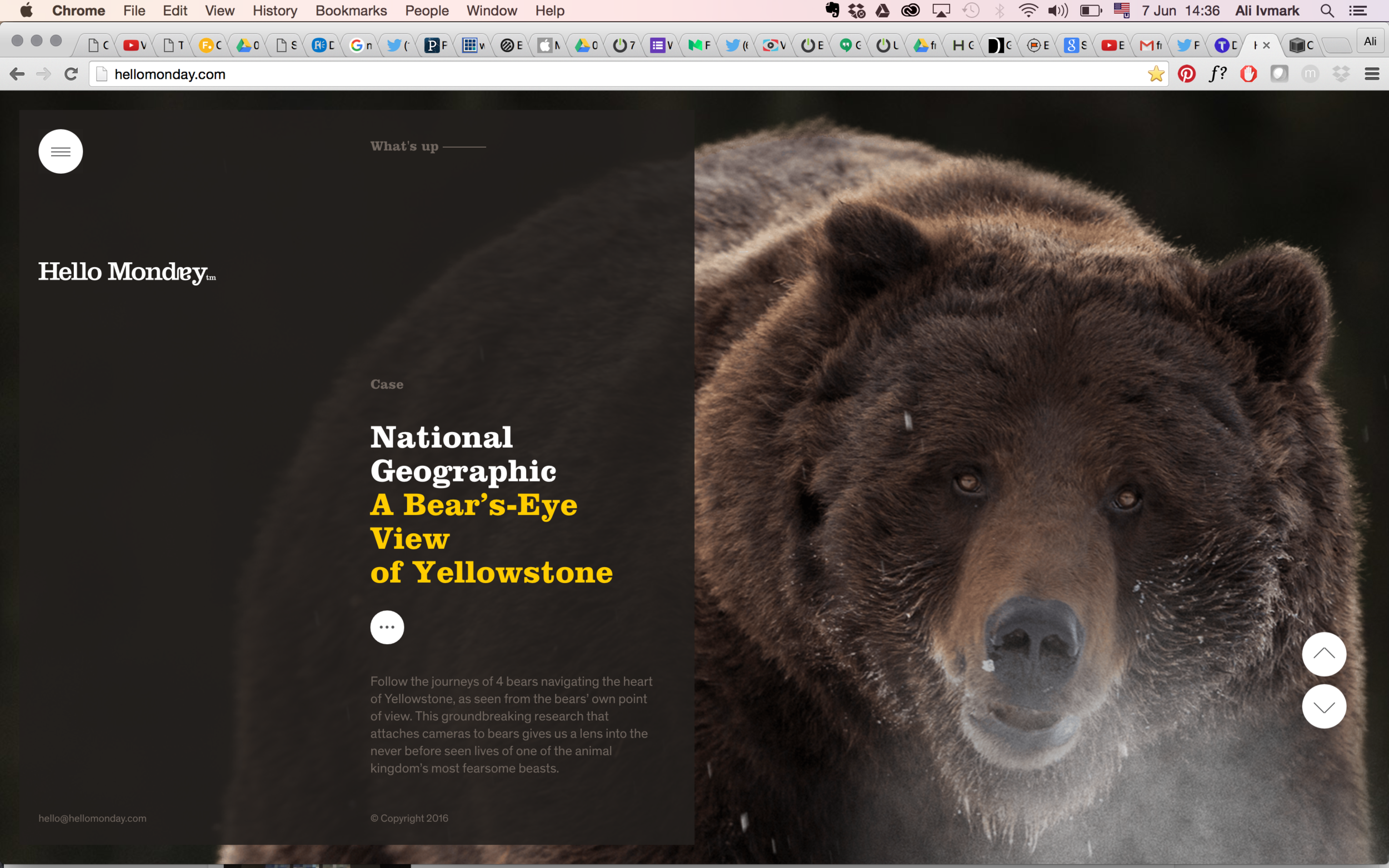Open the Apple menu
Viewport: 1389px width, 868px height.
tap(27, 11)
